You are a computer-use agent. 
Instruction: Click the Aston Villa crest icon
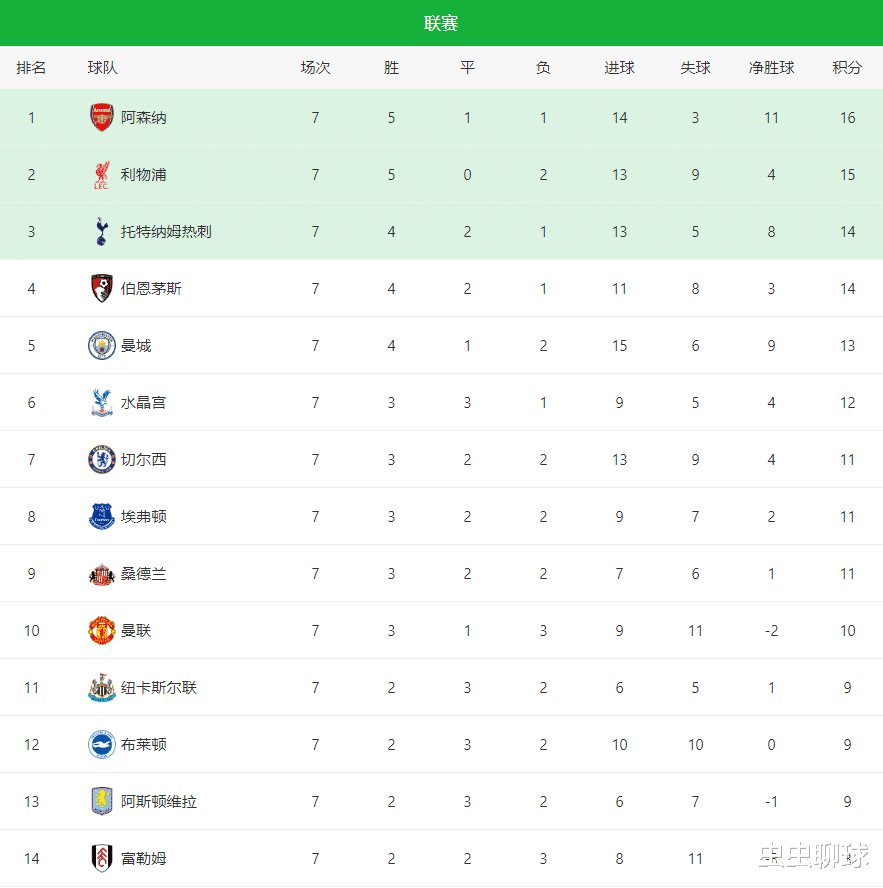102,802
